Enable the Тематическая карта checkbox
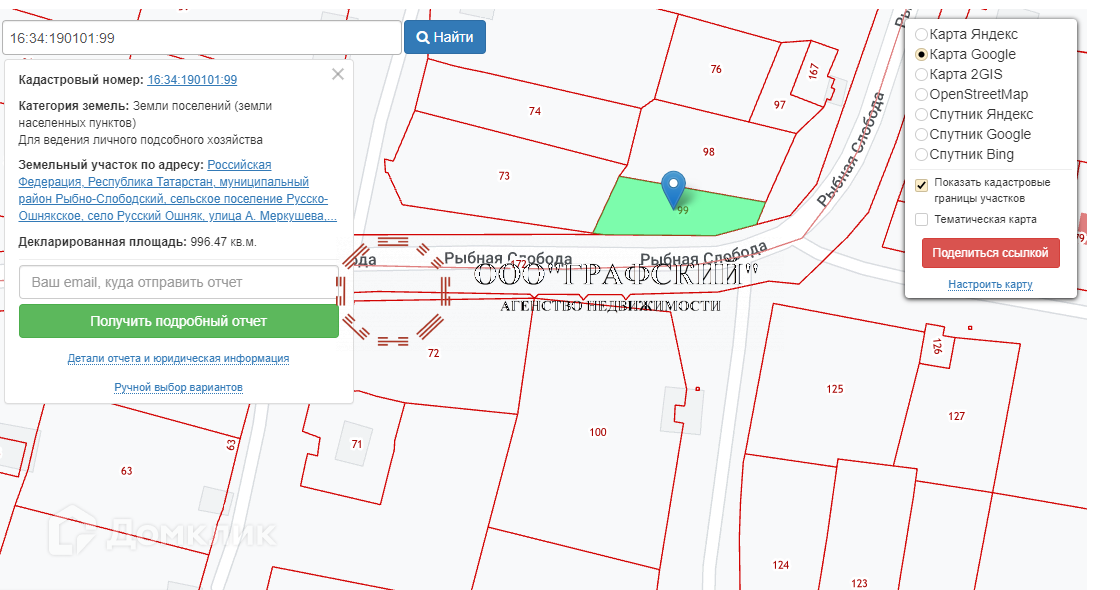Image resolution: width=1120 pixels, height=590 pixels. pyautogui.click(x=921, y=219)
